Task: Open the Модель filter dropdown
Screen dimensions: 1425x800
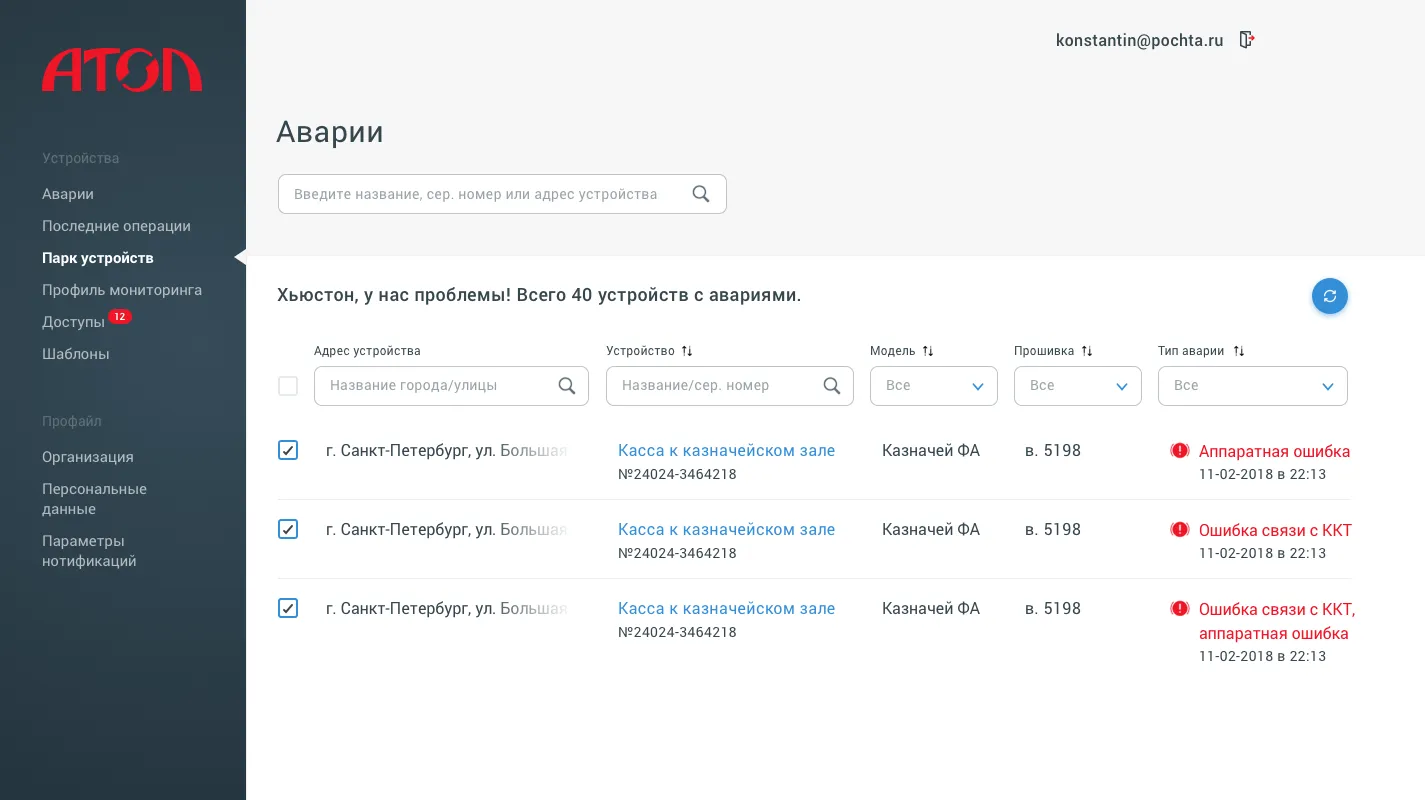Action: coord(934,386)
